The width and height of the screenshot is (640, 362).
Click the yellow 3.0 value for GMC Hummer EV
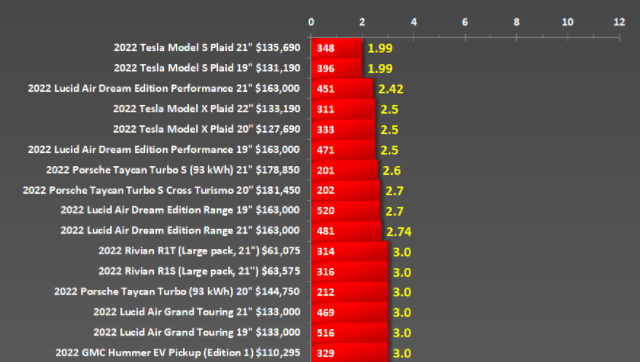(x=402, y=353)
